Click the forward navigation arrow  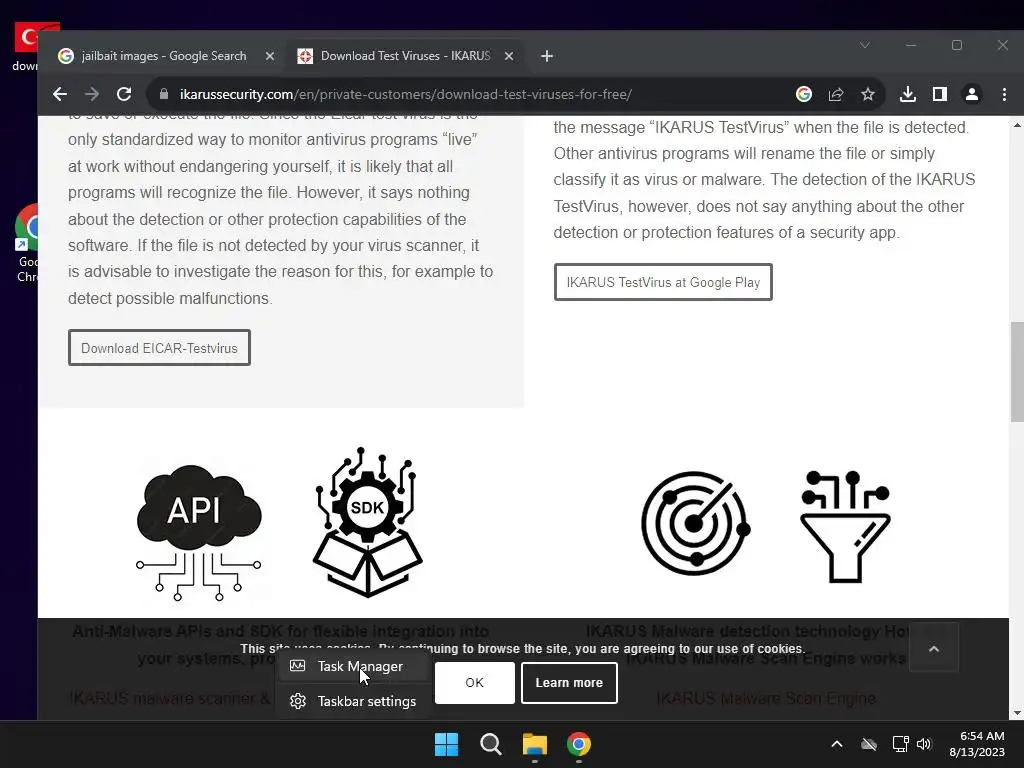[x=92, y=94]
